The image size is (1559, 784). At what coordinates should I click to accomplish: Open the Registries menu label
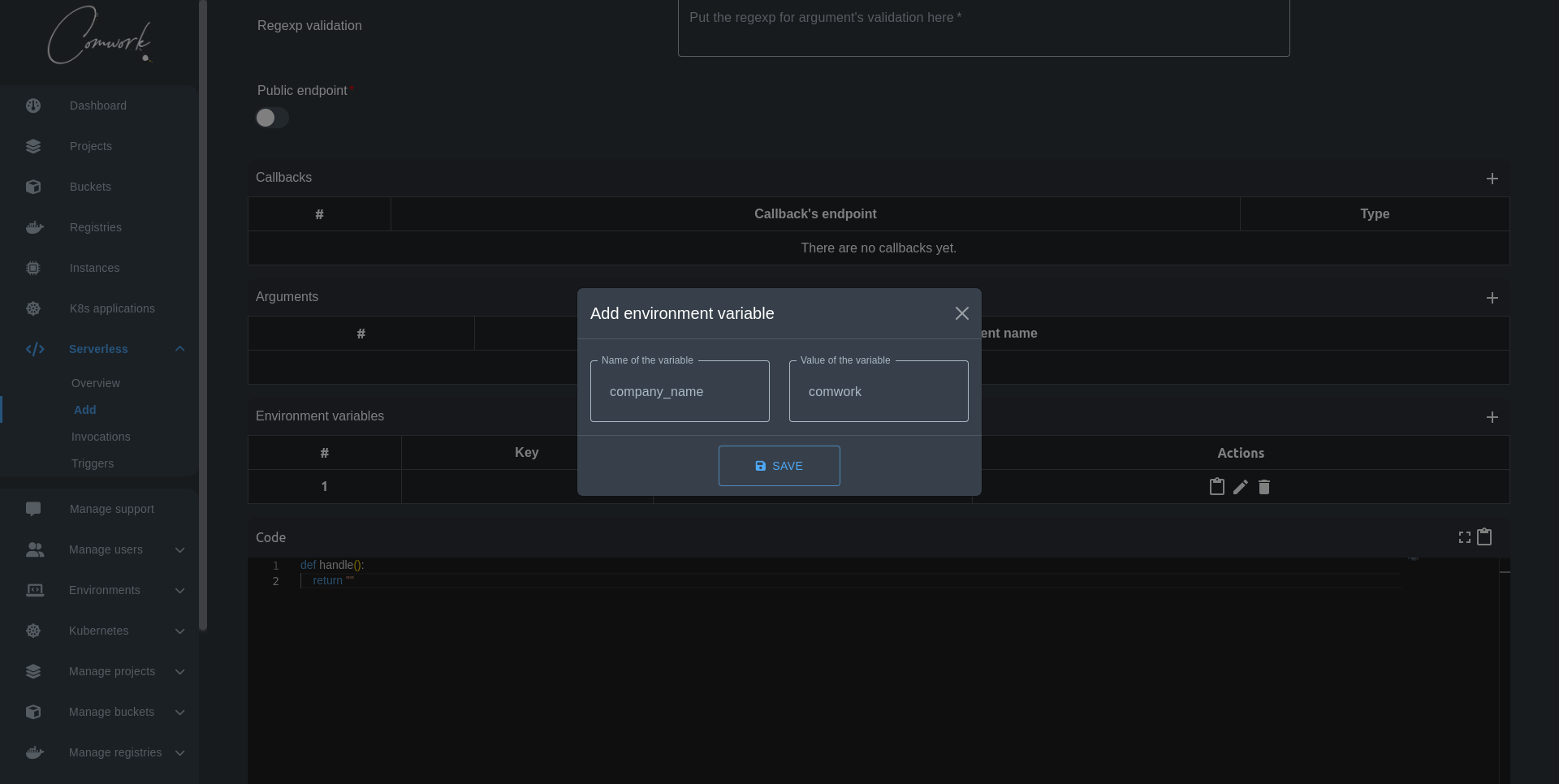click(x=96, y=227)
